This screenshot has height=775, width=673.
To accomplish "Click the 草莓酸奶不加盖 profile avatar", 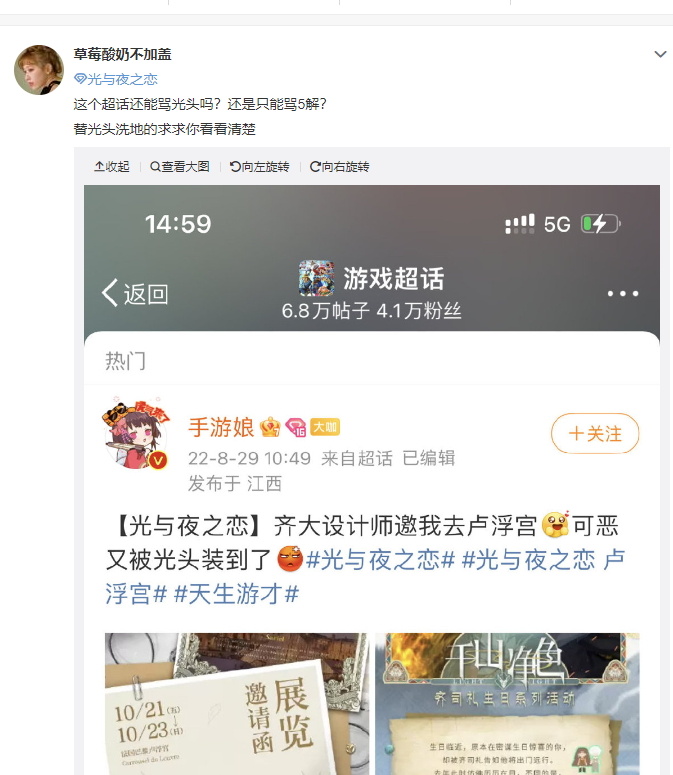I will tap(39, 70).
